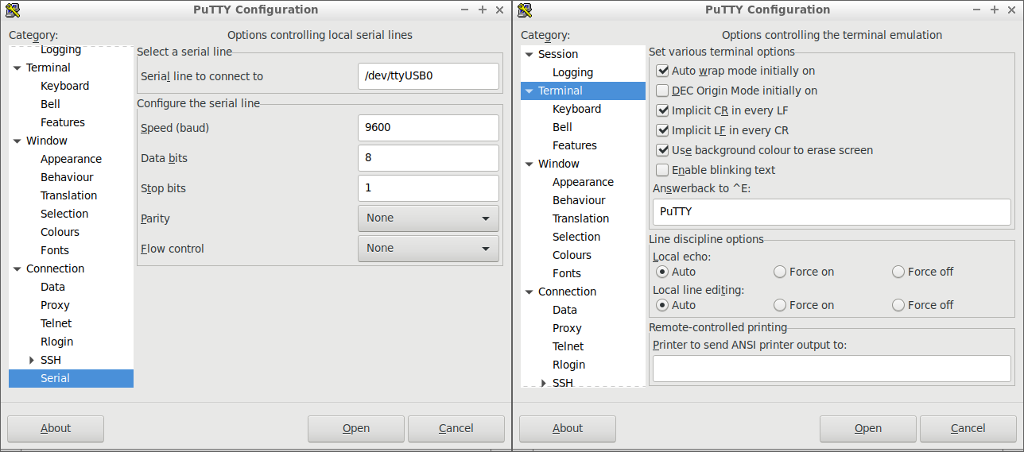Select Appearance in right window tree
The height and width of the screenshot is (452, 1024).
pyautogui.click(x=583, y=182)
